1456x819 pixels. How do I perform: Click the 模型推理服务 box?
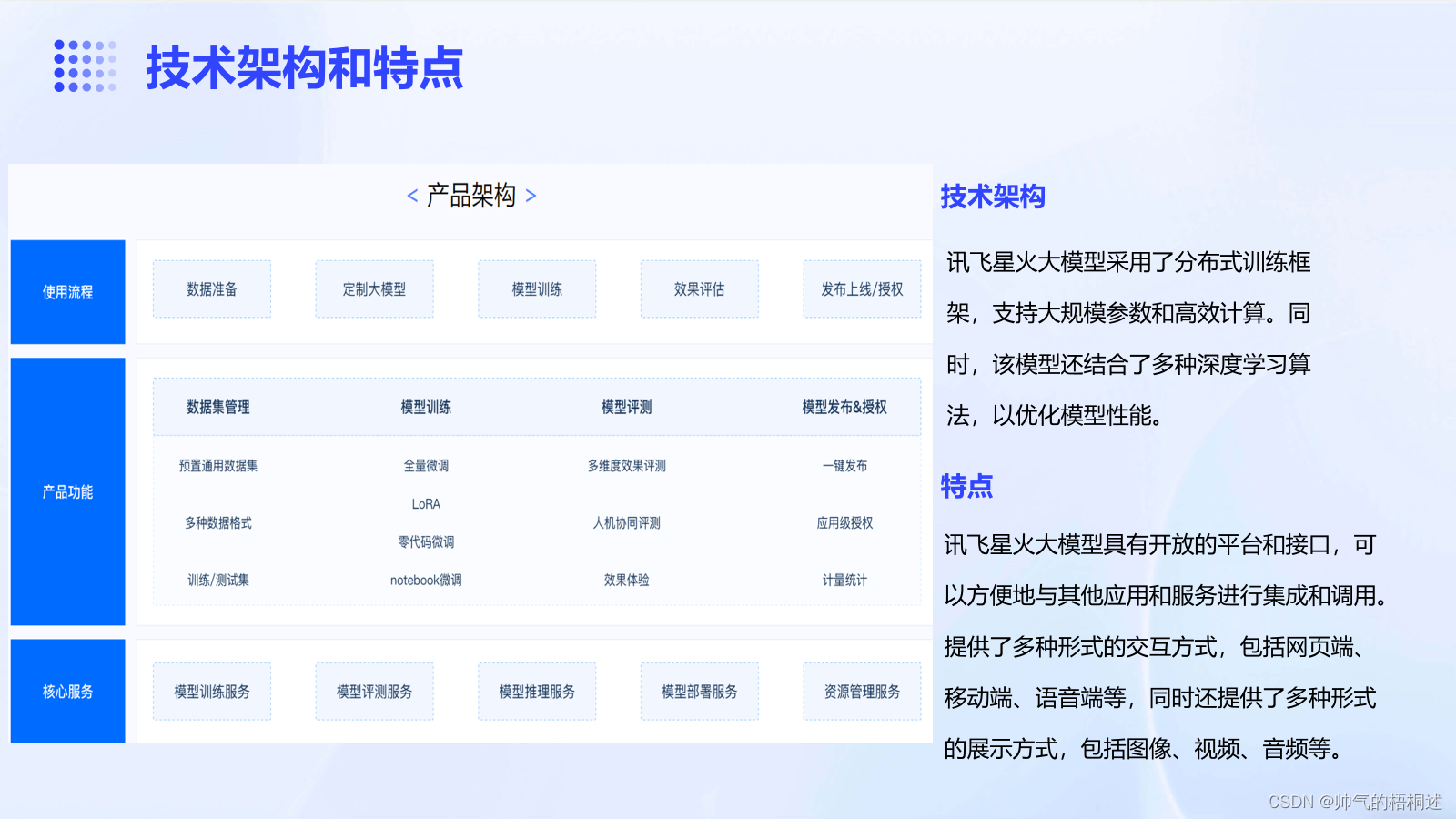pos(537,692)
